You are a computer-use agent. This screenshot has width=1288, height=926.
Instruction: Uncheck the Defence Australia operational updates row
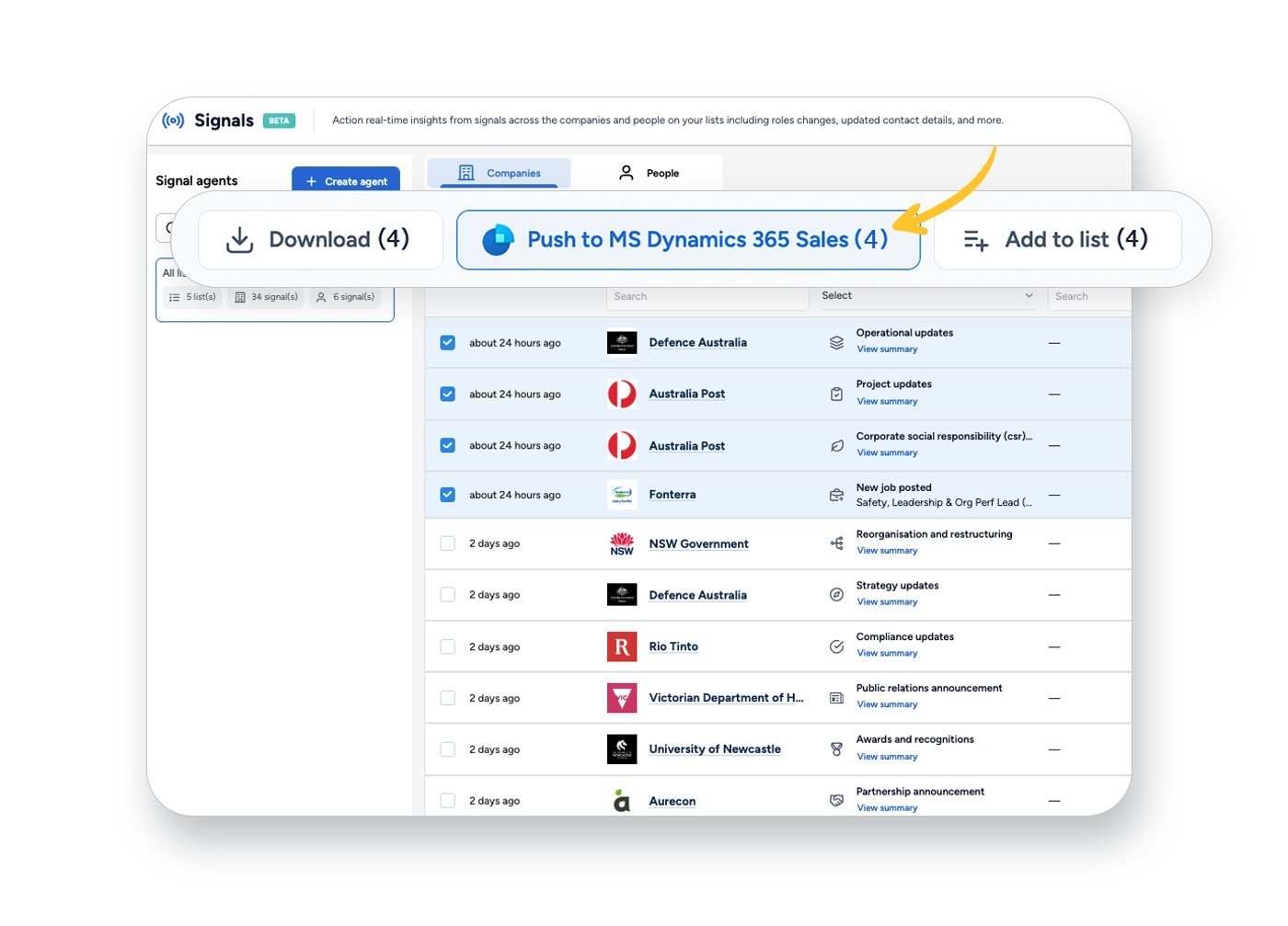tap(448, 342)
